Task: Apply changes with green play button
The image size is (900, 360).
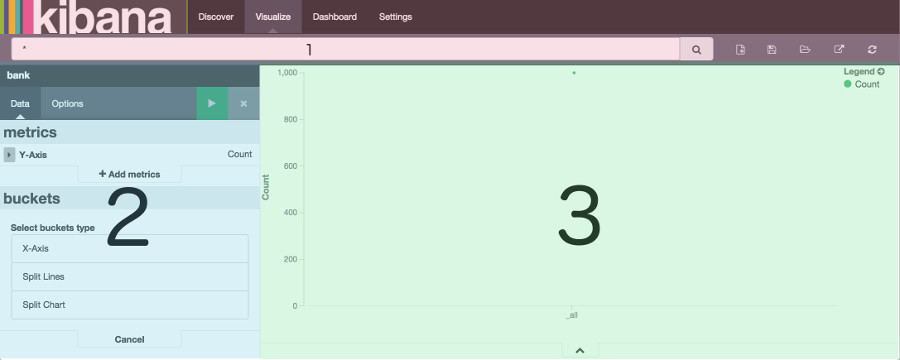Action: point(212,103)
